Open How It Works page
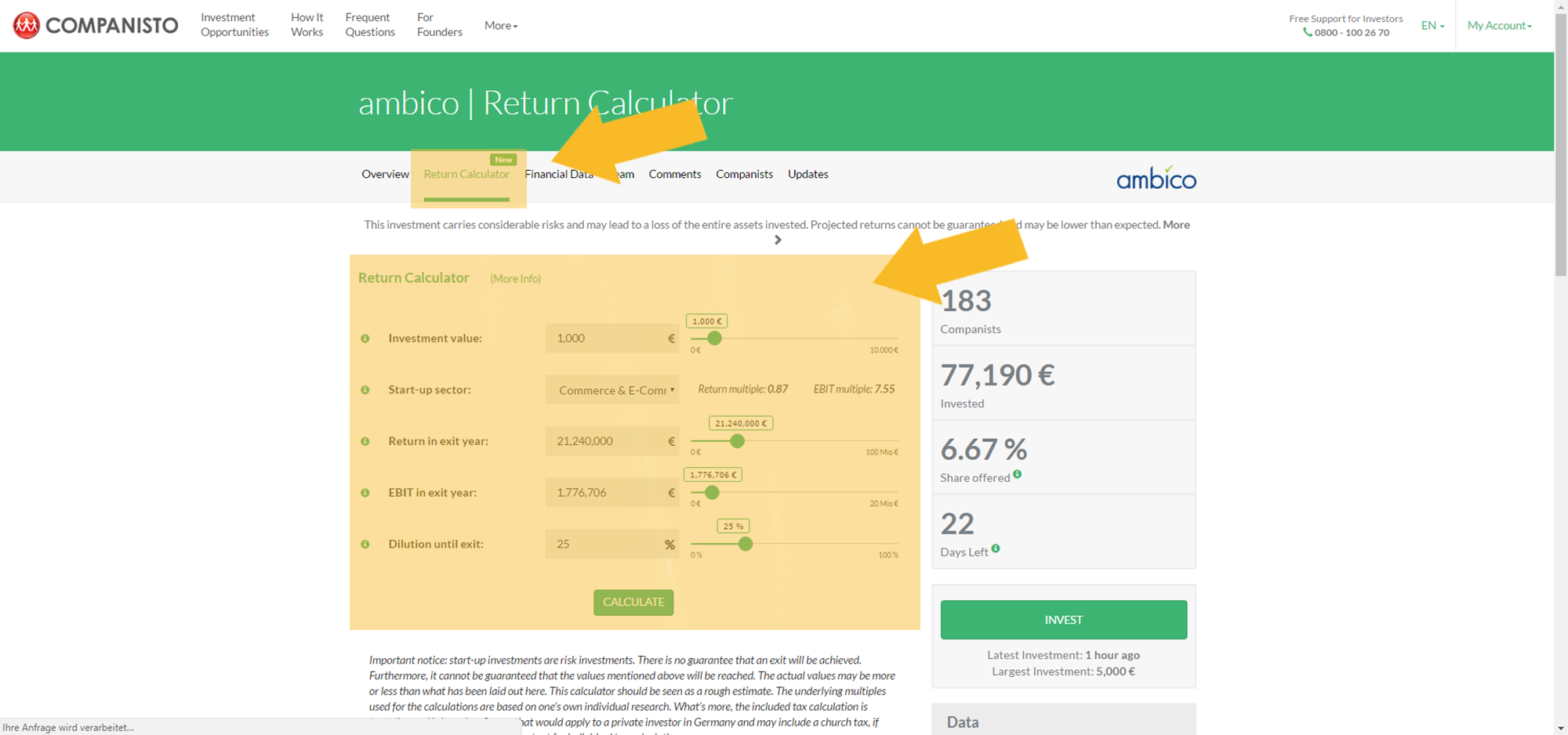Screen dimensions: 1568x735 307,24
